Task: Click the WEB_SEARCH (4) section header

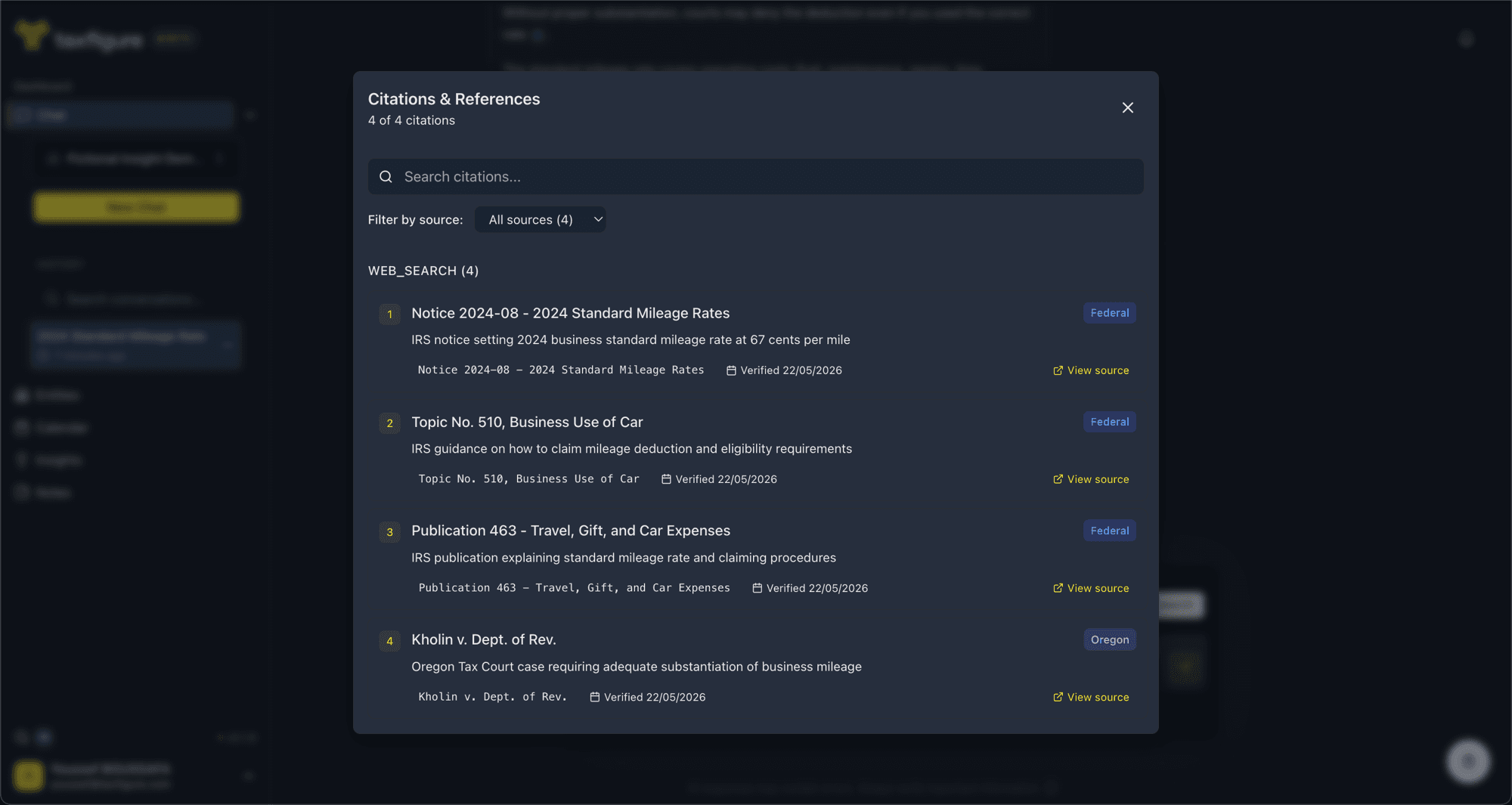Action: tap(423, 271)
